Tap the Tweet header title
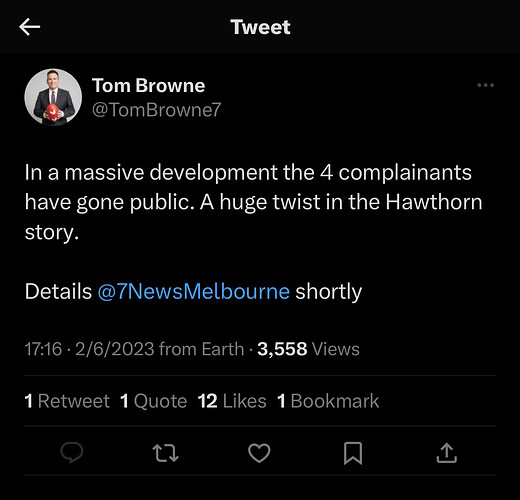This screenshot has width=520, height=500. coord(260,27)
